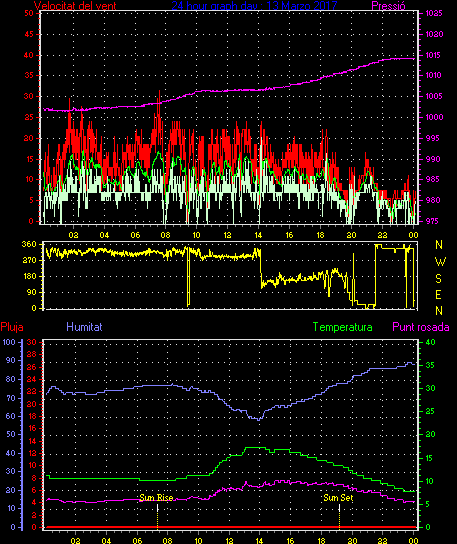Click 50 on the blue humidity axis

[x=11, y=434]
